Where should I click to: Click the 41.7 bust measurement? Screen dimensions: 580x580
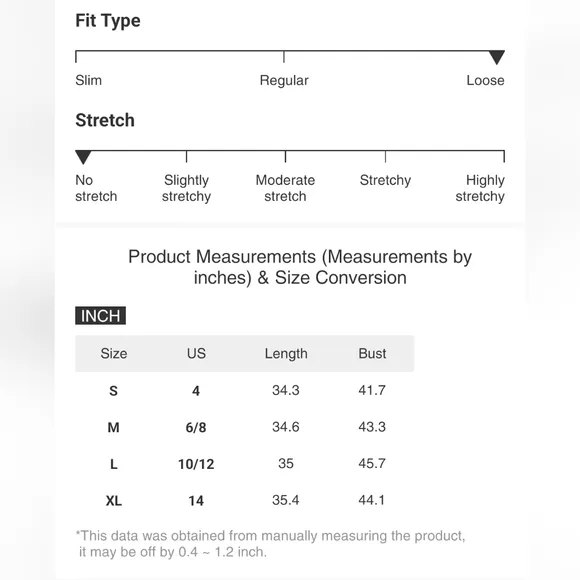coord(372,390)
